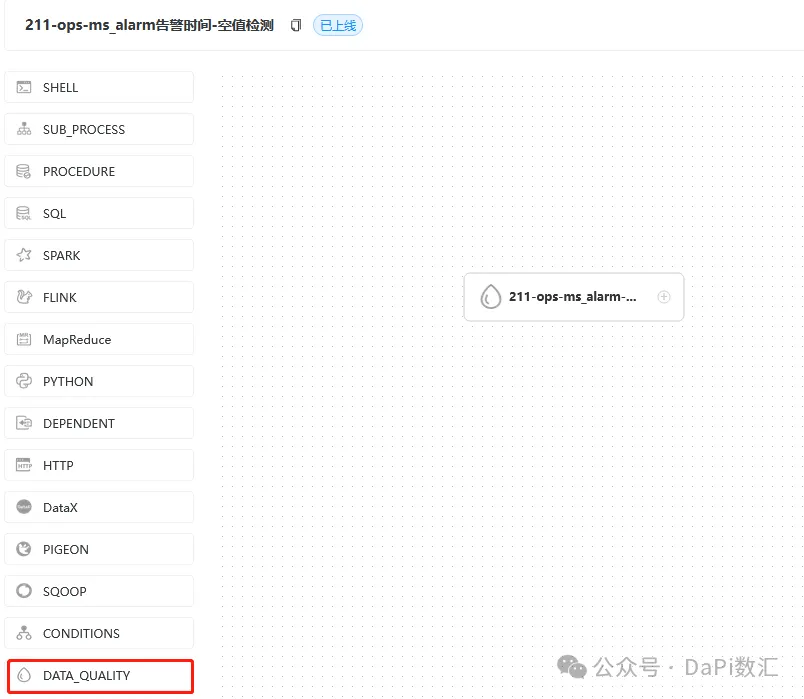This screenshot has height=699, width=804.
Task: Click the DEPENDENT task icon
Action: [x=24, y=423]
